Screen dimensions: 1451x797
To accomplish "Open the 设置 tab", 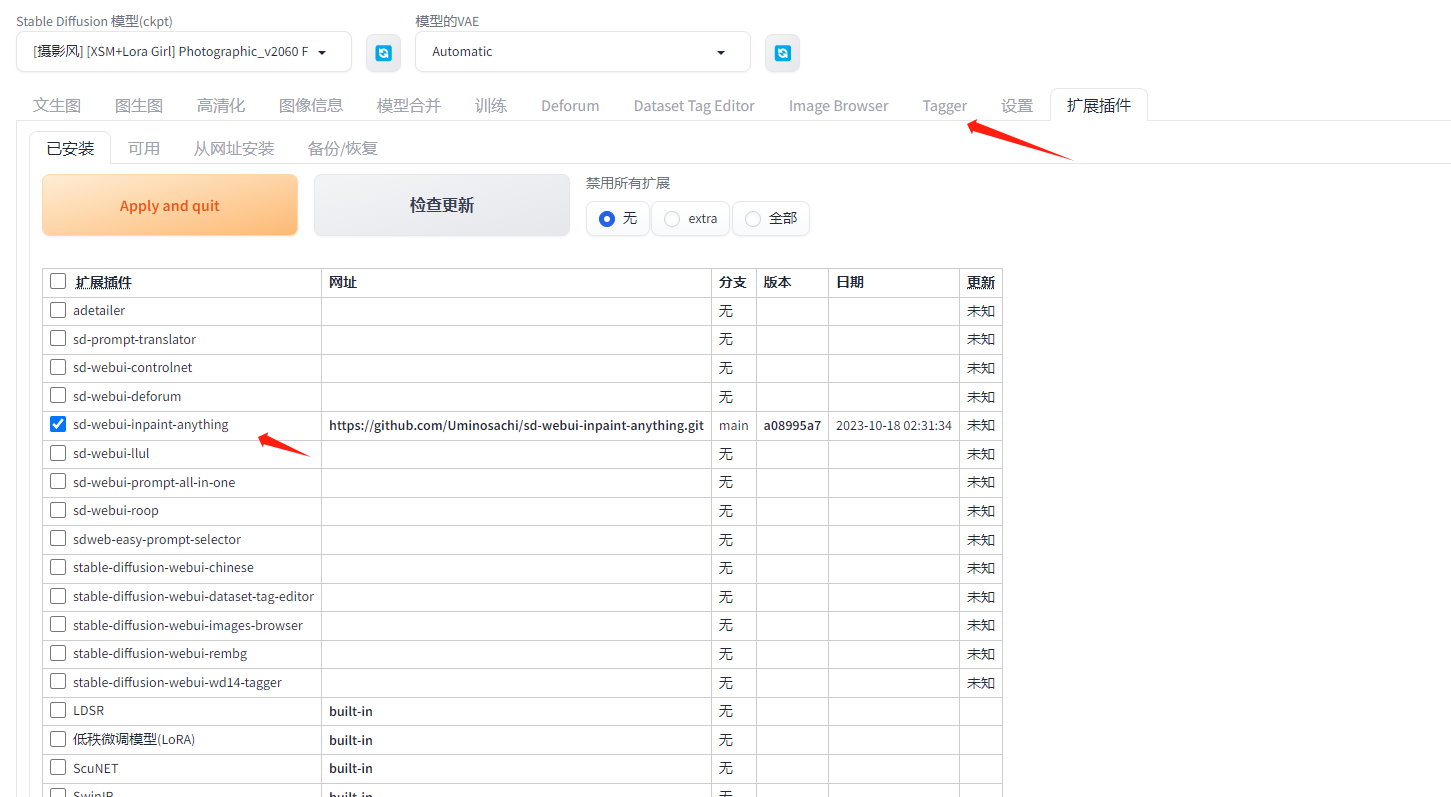I will (x=1017, y=105).
